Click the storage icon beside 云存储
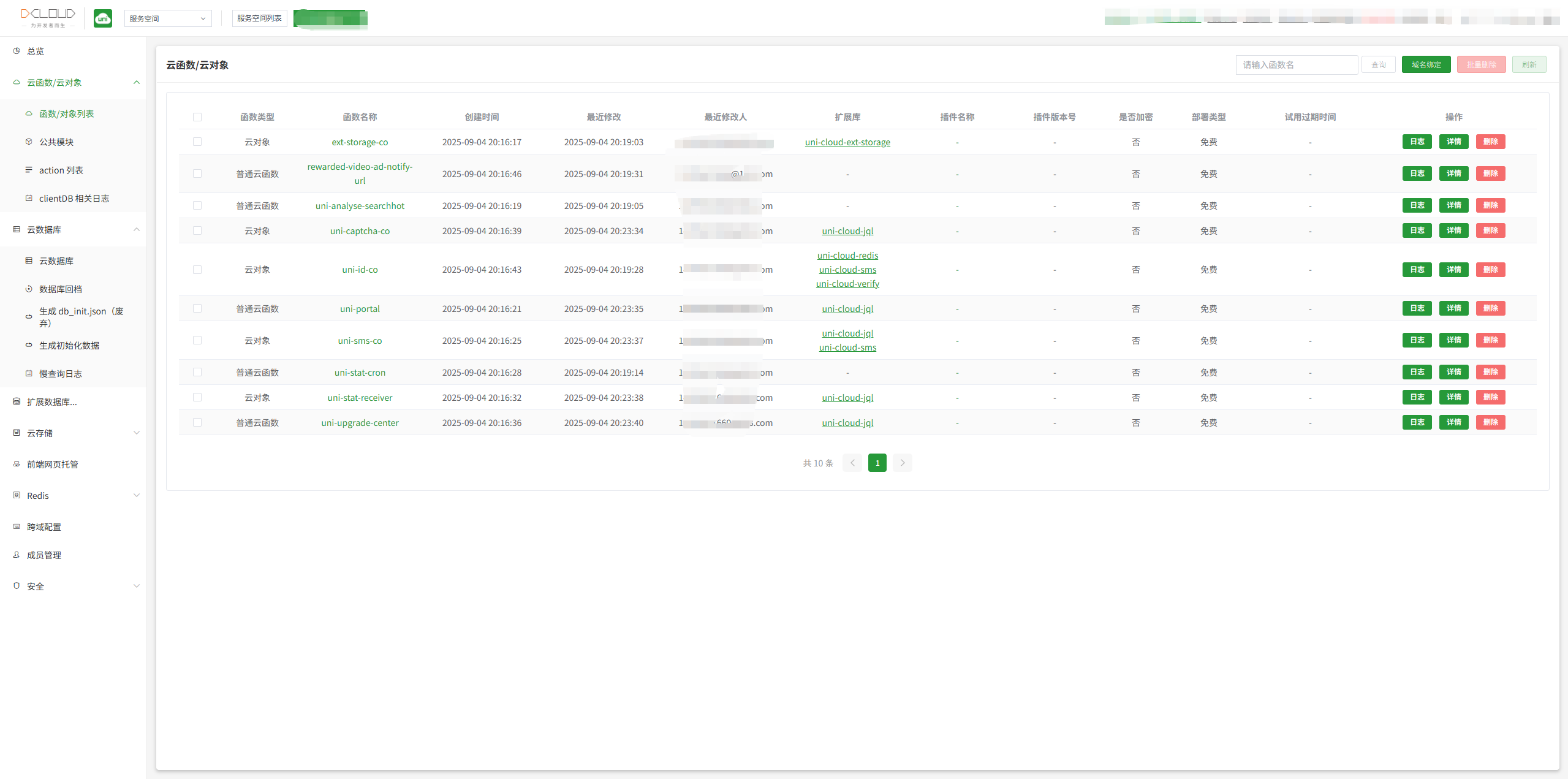 click(x=17, y=433)
